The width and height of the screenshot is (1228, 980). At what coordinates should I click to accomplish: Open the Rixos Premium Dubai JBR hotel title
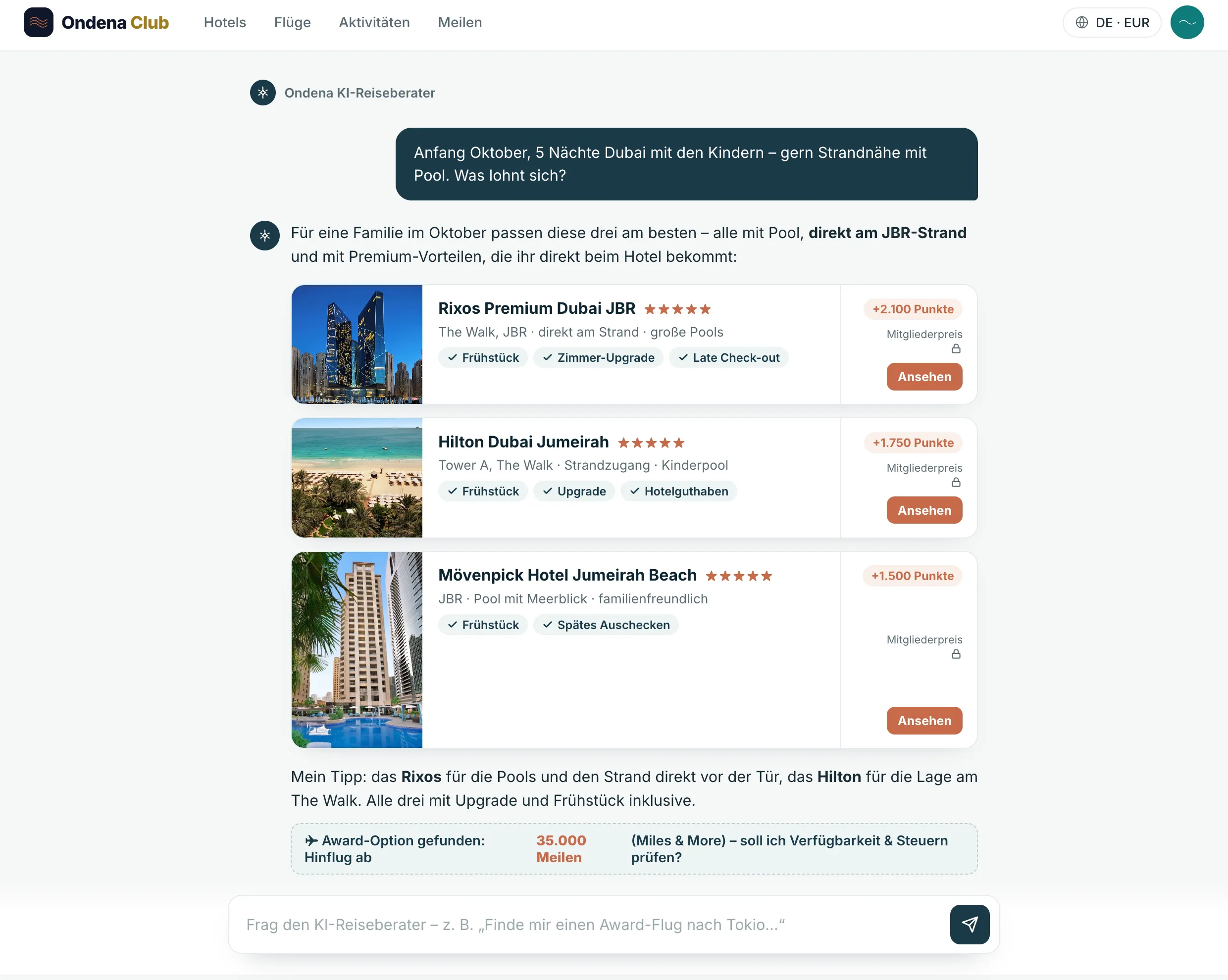[537, 308]
